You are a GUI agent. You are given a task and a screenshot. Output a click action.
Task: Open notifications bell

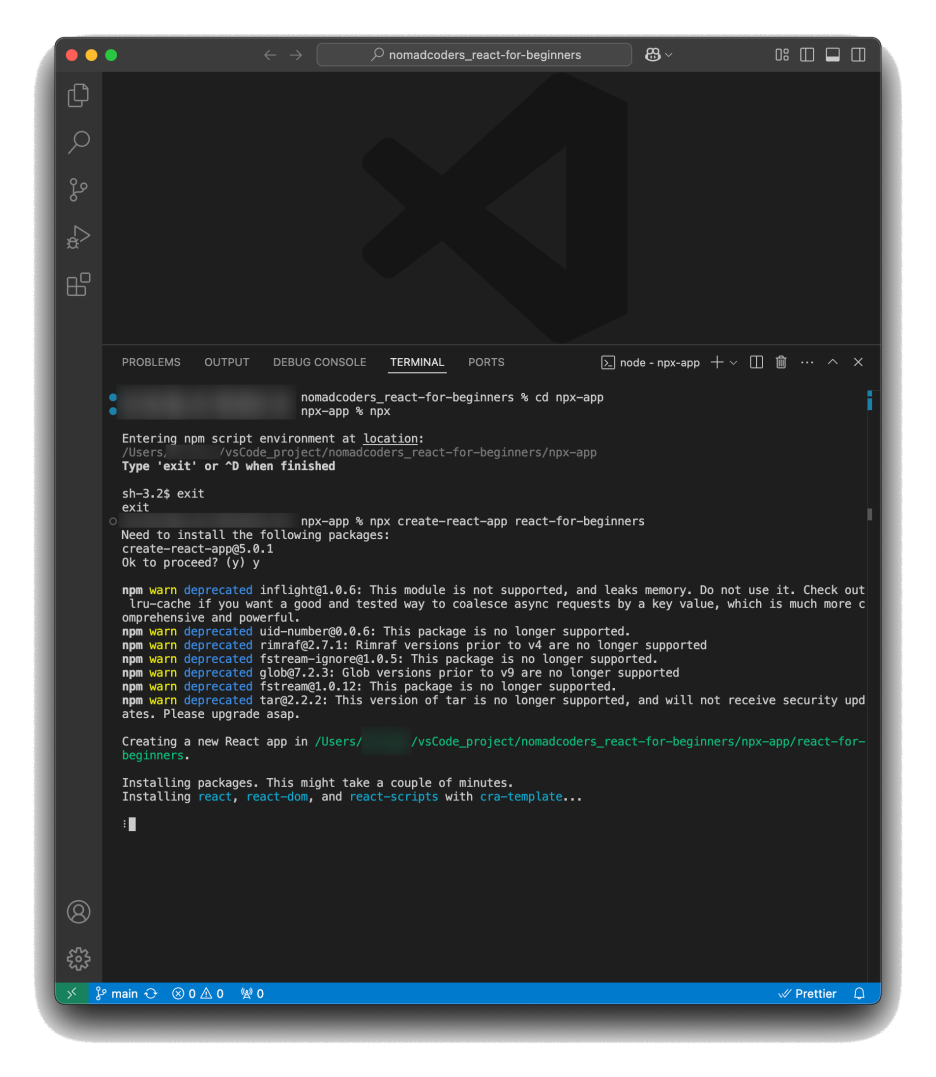(x=858, y=993)
